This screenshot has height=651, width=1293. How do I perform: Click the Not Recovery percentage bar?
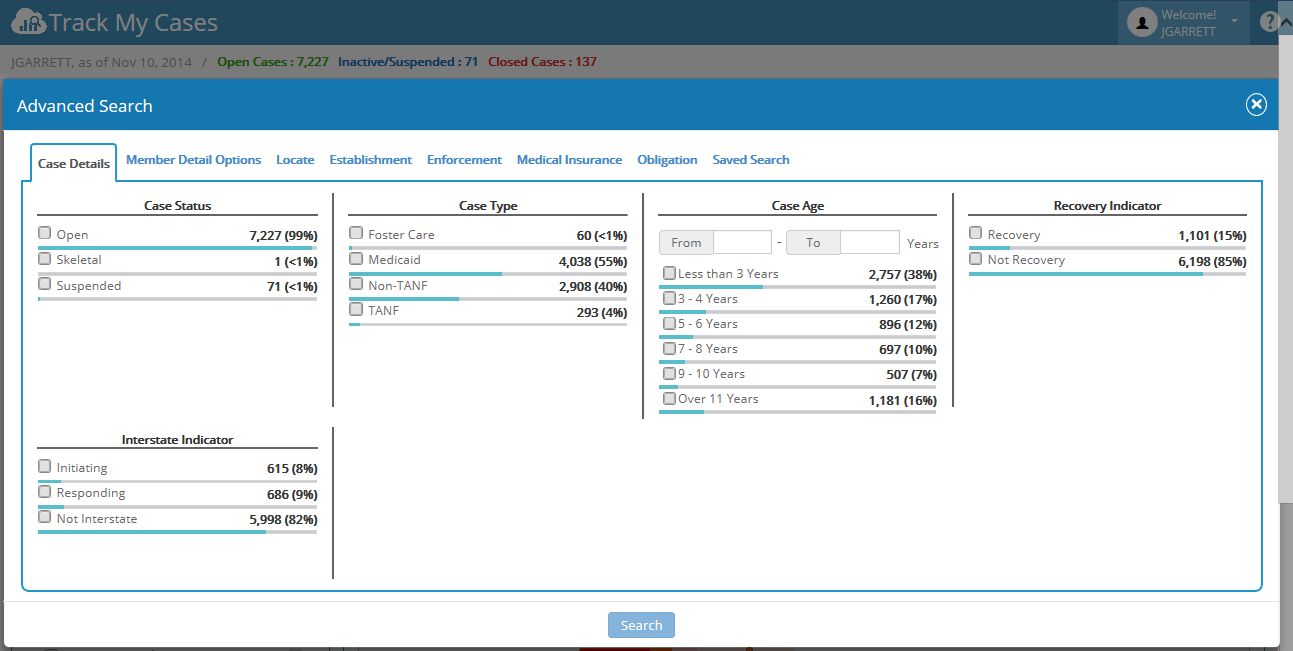tap(1108, 273)
